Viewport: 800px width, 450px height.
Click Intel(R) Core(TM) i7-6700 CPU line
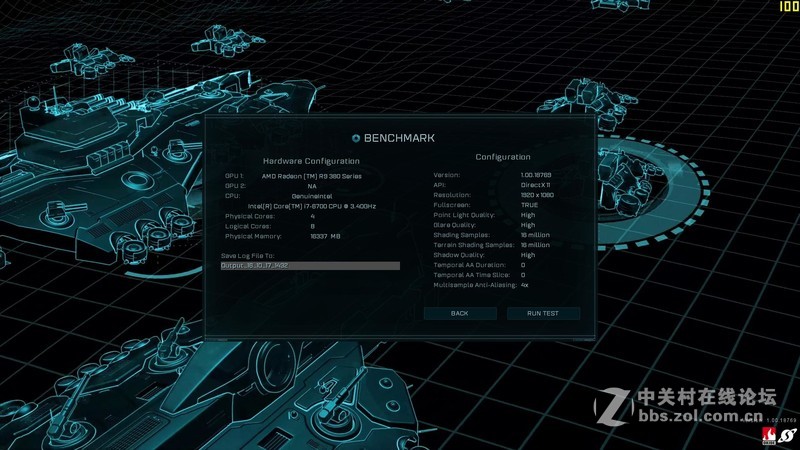(x=312, y=206)
